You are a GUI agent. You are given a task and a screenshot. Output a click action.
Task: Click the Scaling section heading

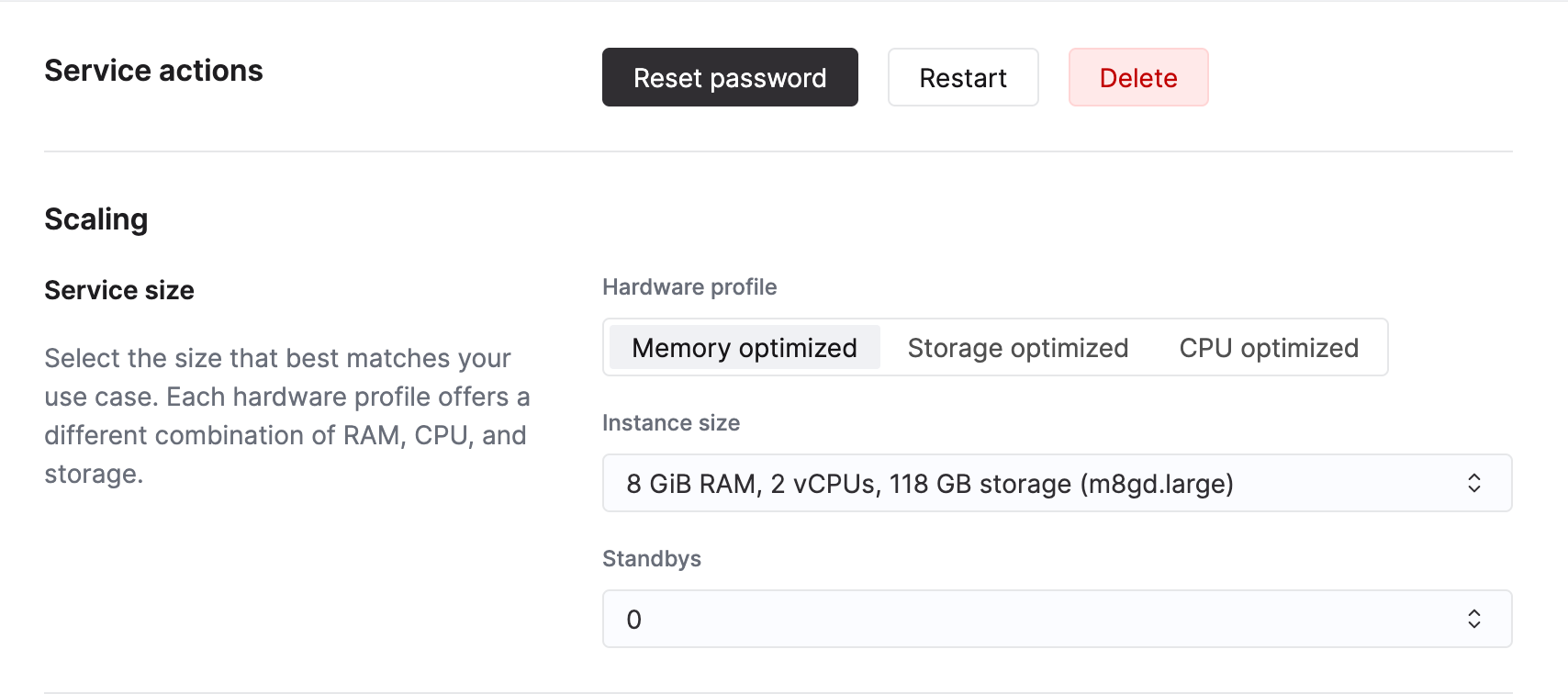coord(96,219)
